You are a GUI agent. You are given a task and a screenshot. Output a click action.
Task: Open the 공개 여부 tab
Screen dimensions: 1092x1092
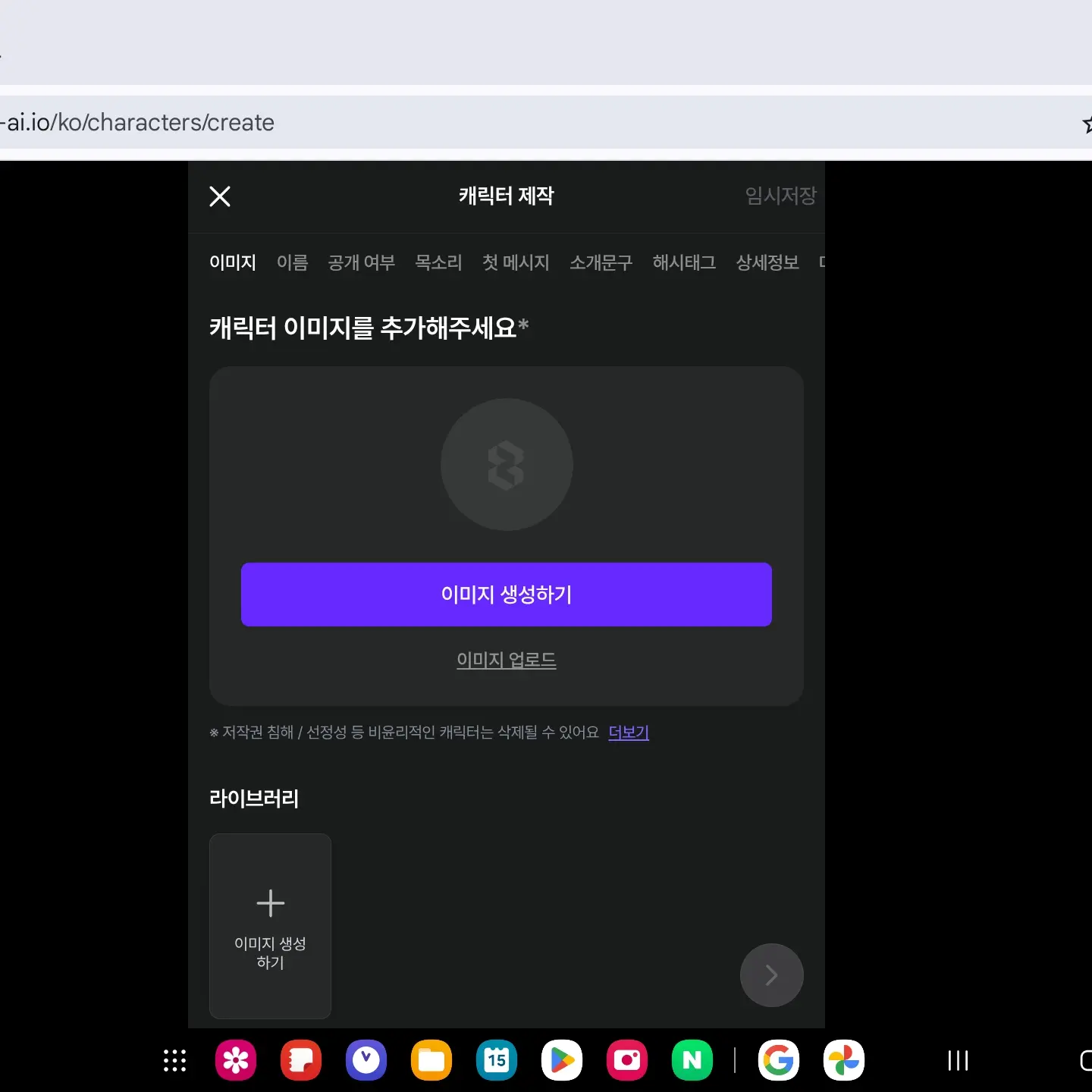tap(362, 262)
